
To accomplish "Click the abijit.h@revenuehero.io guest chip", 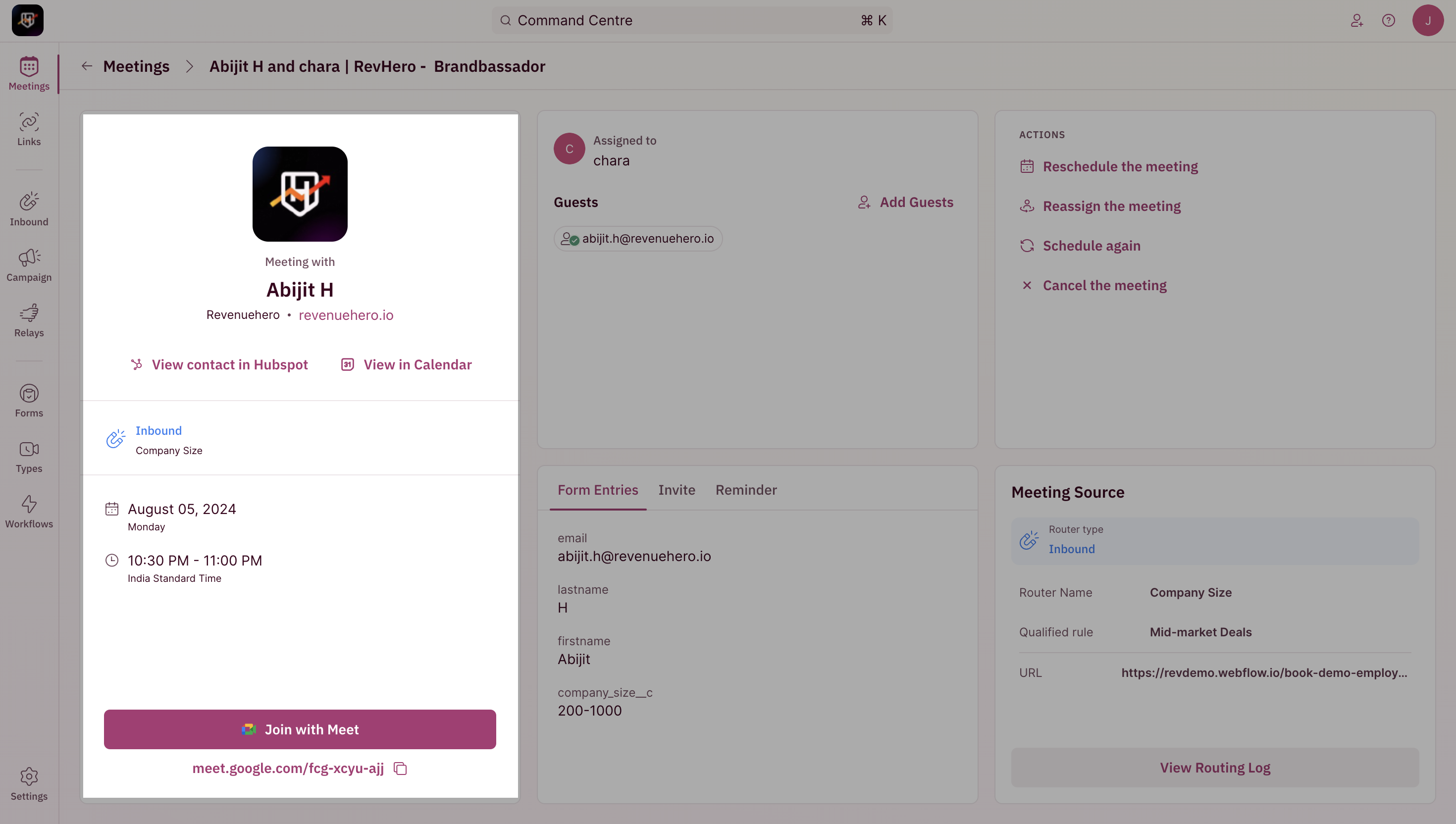I will pyautogui.click(x=638, y=239).
